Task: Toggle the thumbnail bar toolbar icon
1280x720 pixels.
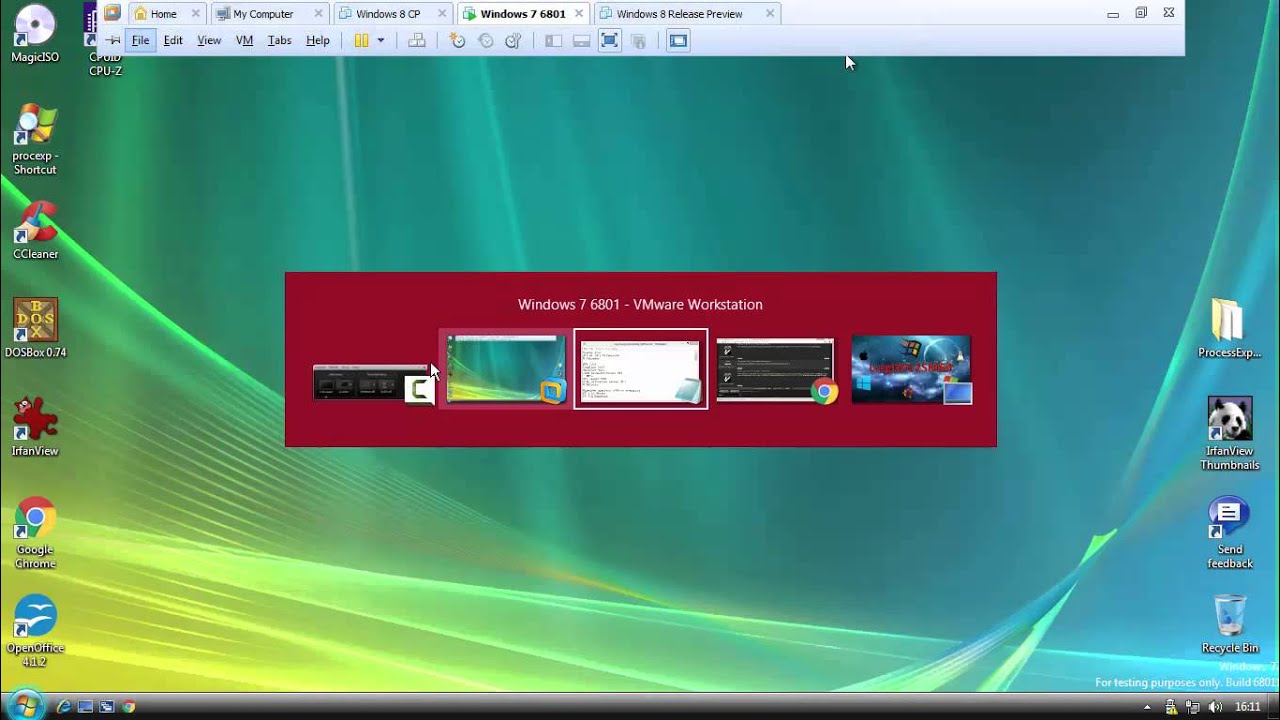Action: tap(581, 41)
